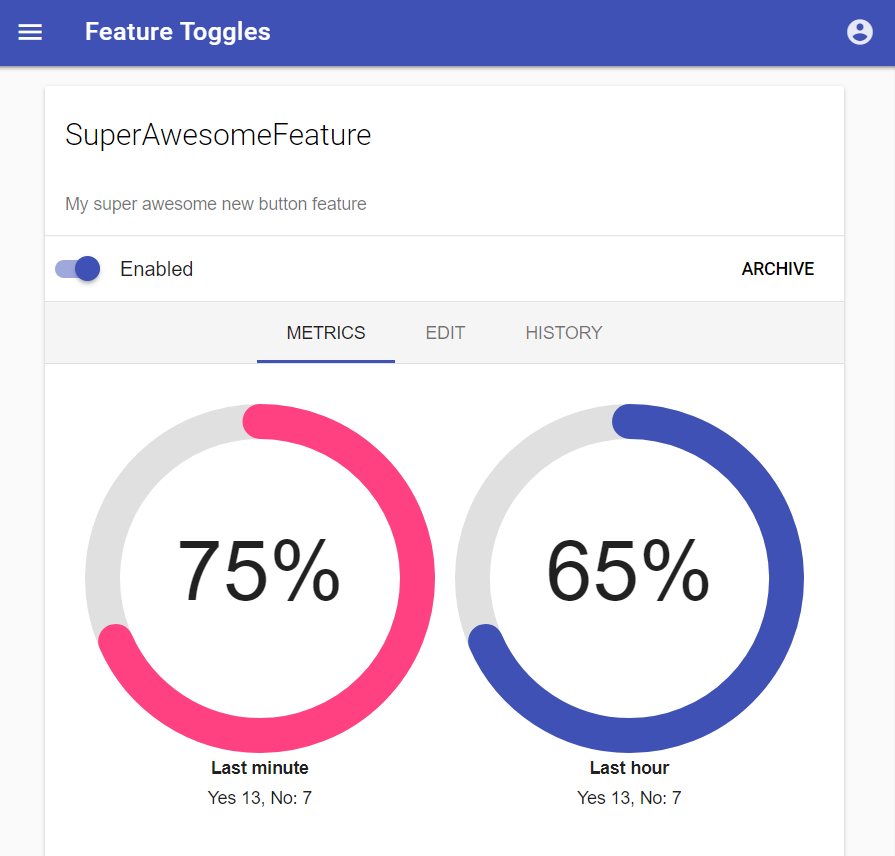Click Yes 13, No: 7 under Last minute
The width and height of the screenshot is (895, 856).
coord(260,797)
